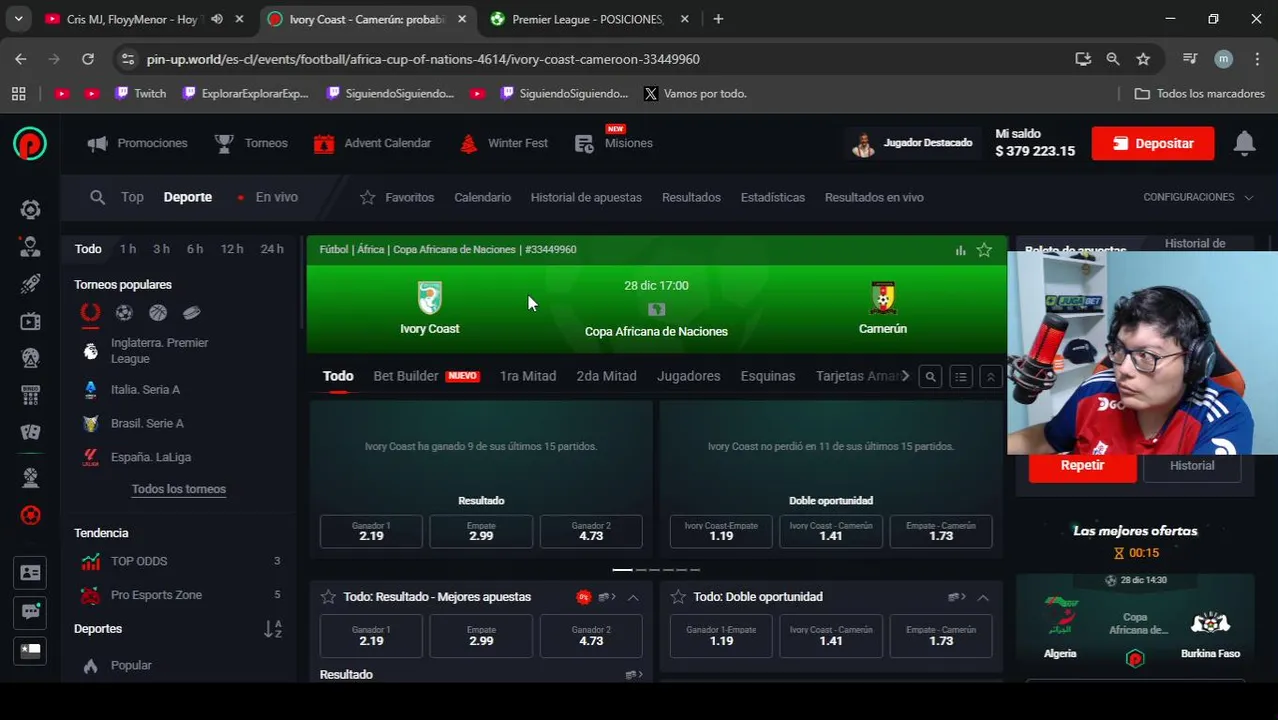Open match statistics bar chart icon
This screenshot has width=1278, height=720.
pos(960,250)
